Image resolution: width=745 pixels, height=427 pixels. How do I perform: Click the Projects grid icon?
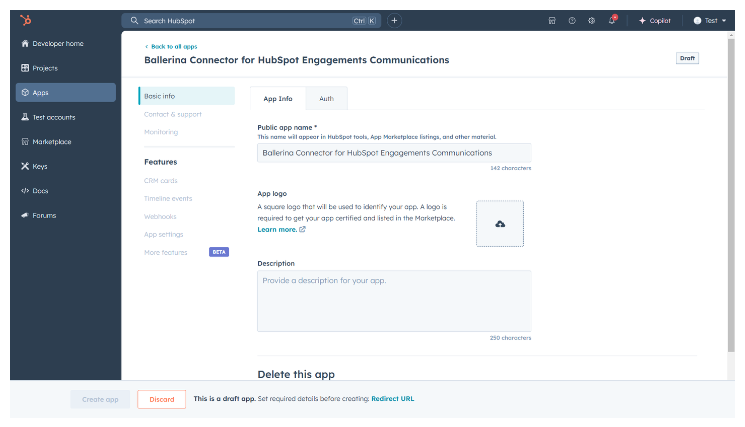click(x=25, y=68)
